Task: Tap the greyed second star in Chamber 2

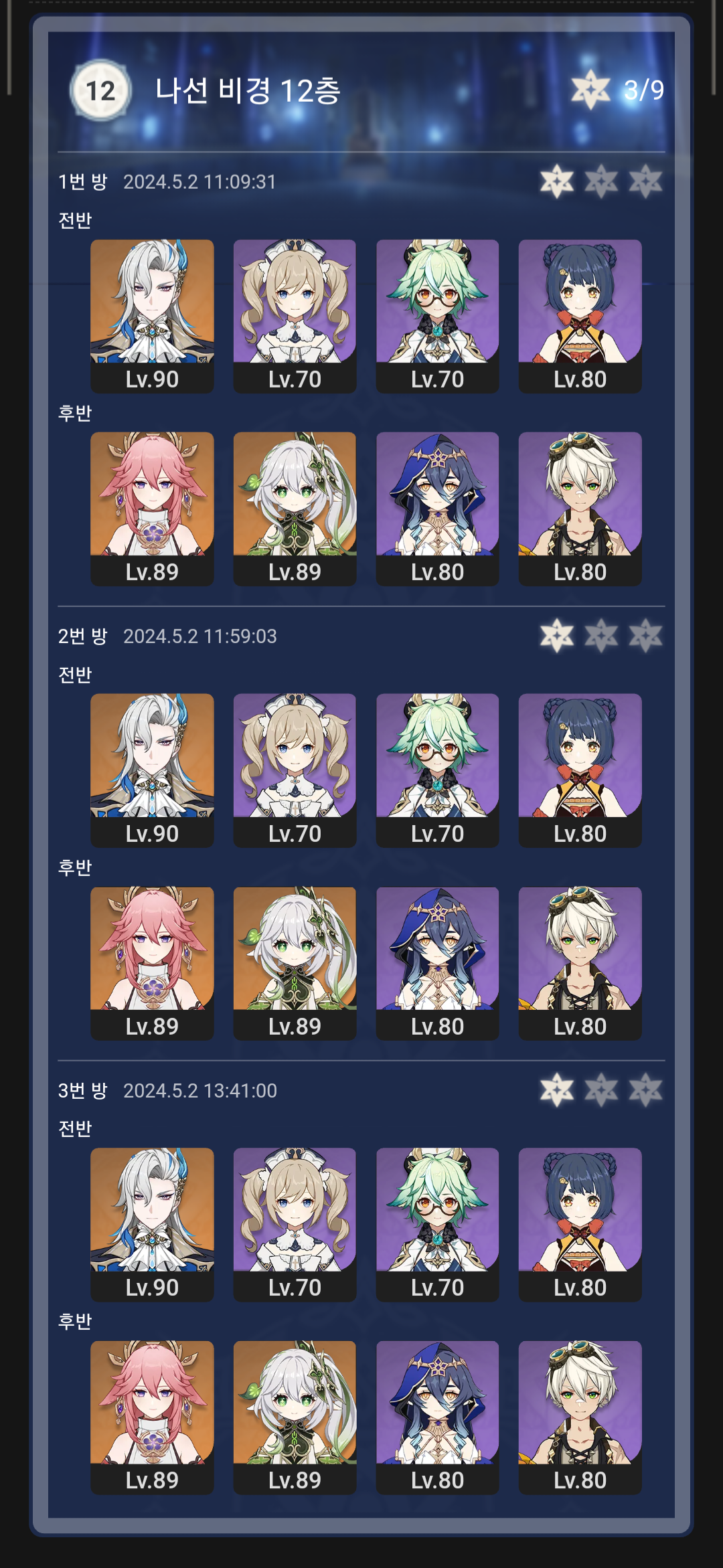Action: [x=601, y=636]
